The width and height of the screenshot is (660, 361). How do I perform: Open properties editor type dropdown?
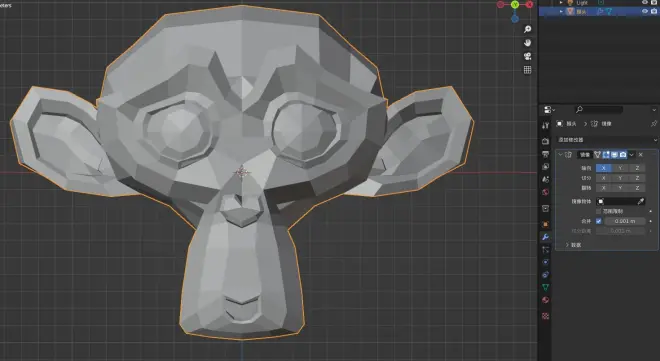coord(549,110)
